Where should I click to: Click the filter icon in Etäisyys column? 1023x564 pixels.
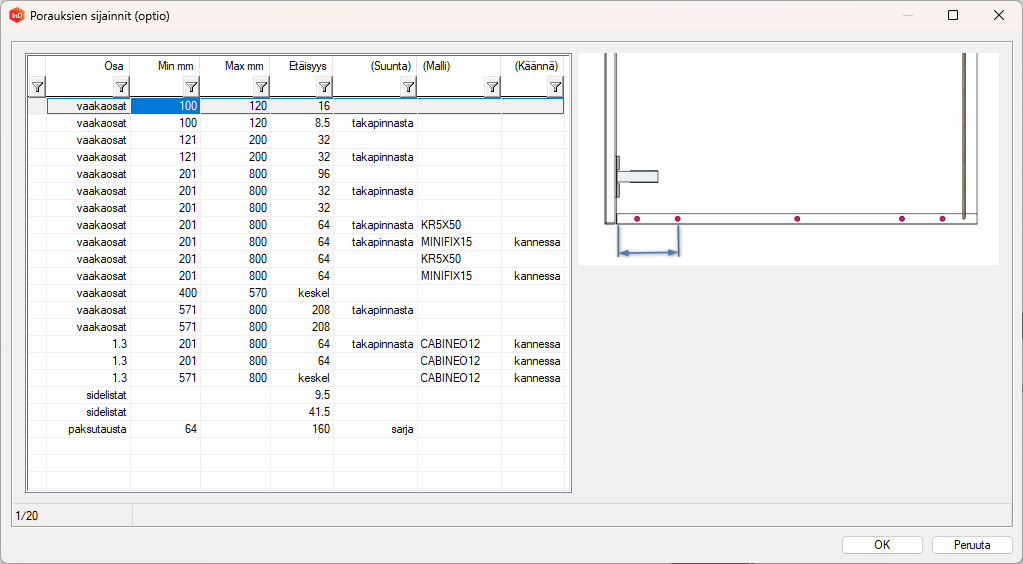tap(324, 87)
